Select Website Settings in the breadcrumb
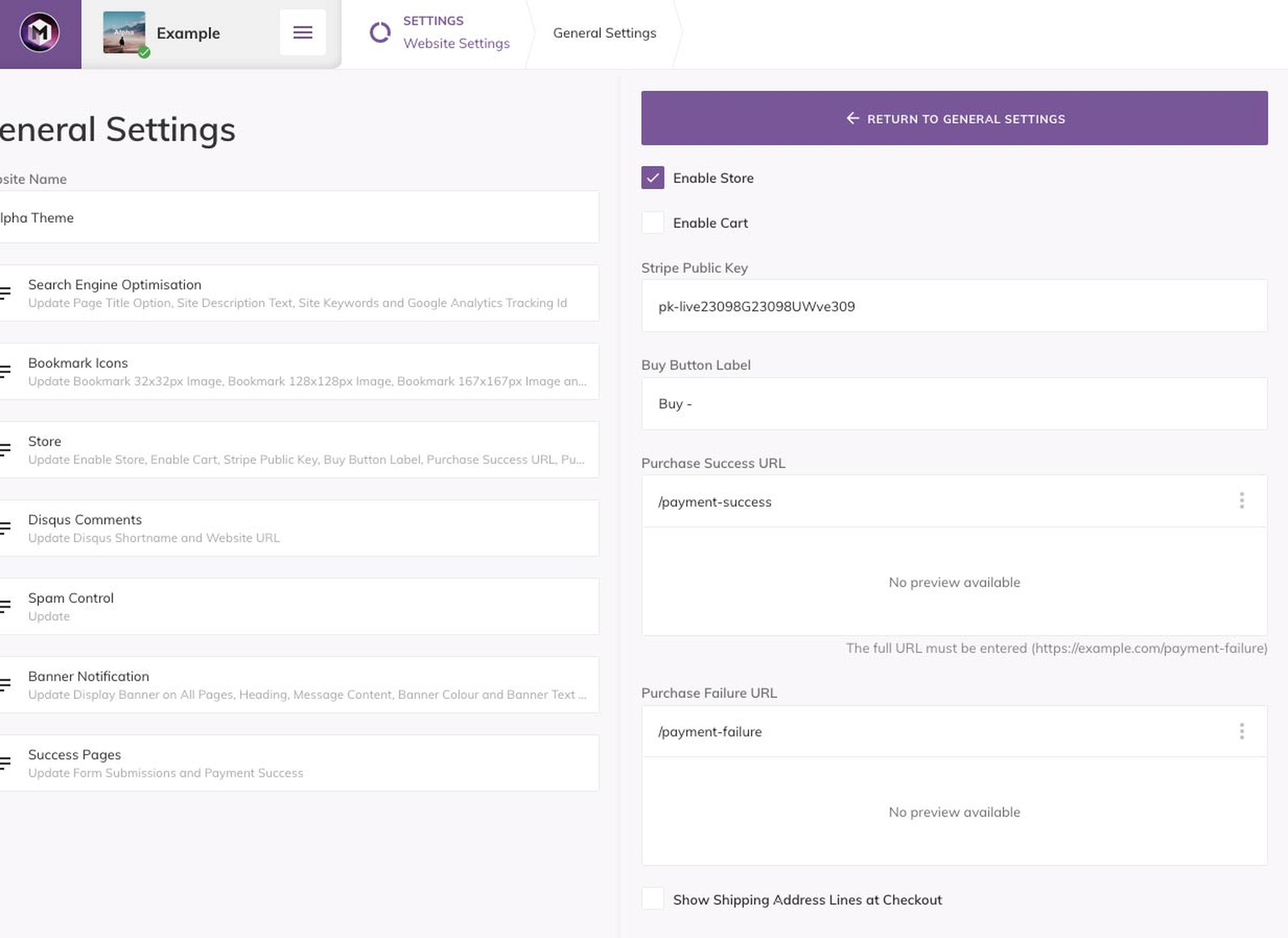The height and width of the screenshot is (938, 1288). 457,43
